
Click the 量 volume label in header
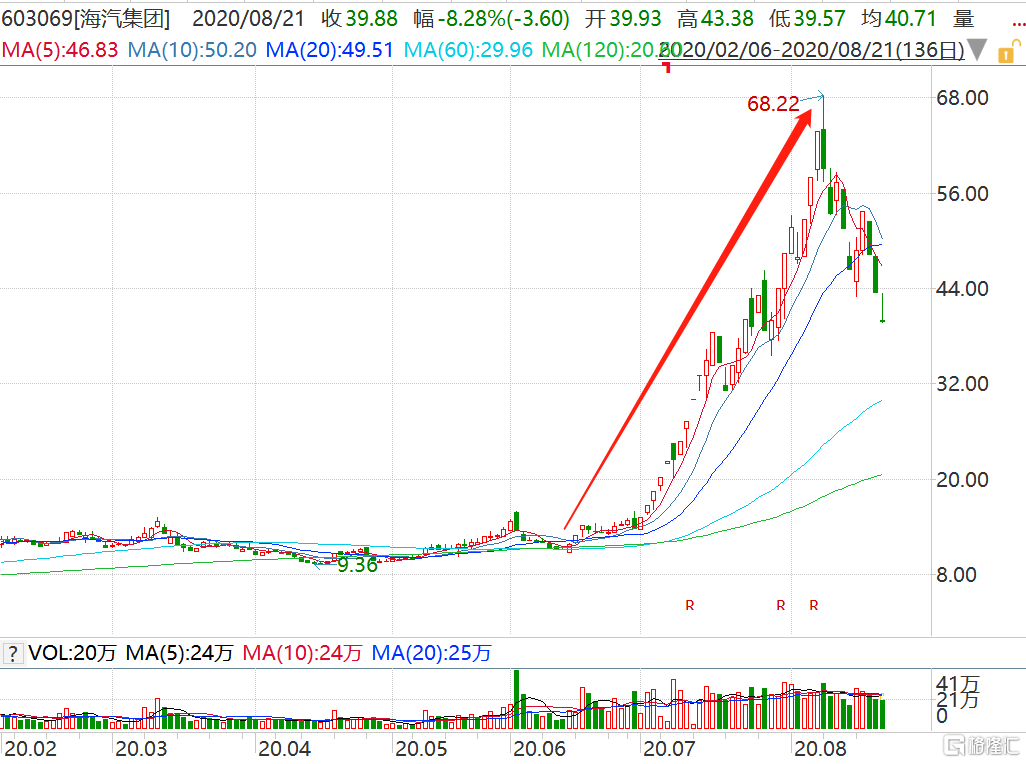pyautogui.click(x=963, y=18)
